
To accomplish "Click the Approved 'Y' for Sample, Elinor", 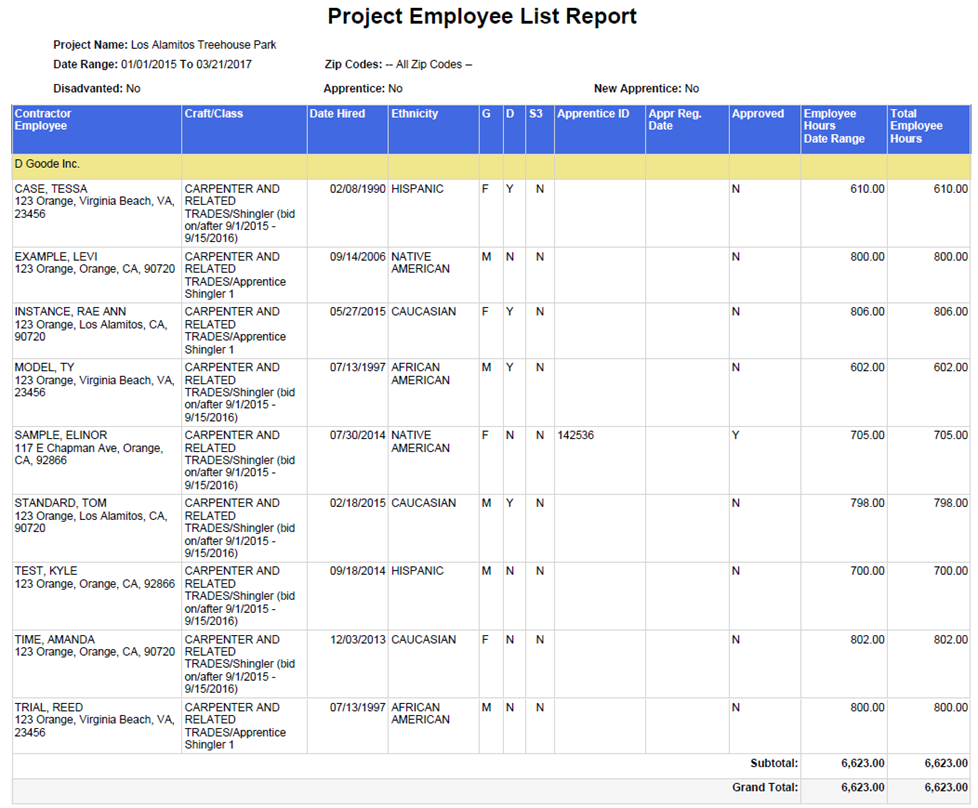I will pos(736,435).
